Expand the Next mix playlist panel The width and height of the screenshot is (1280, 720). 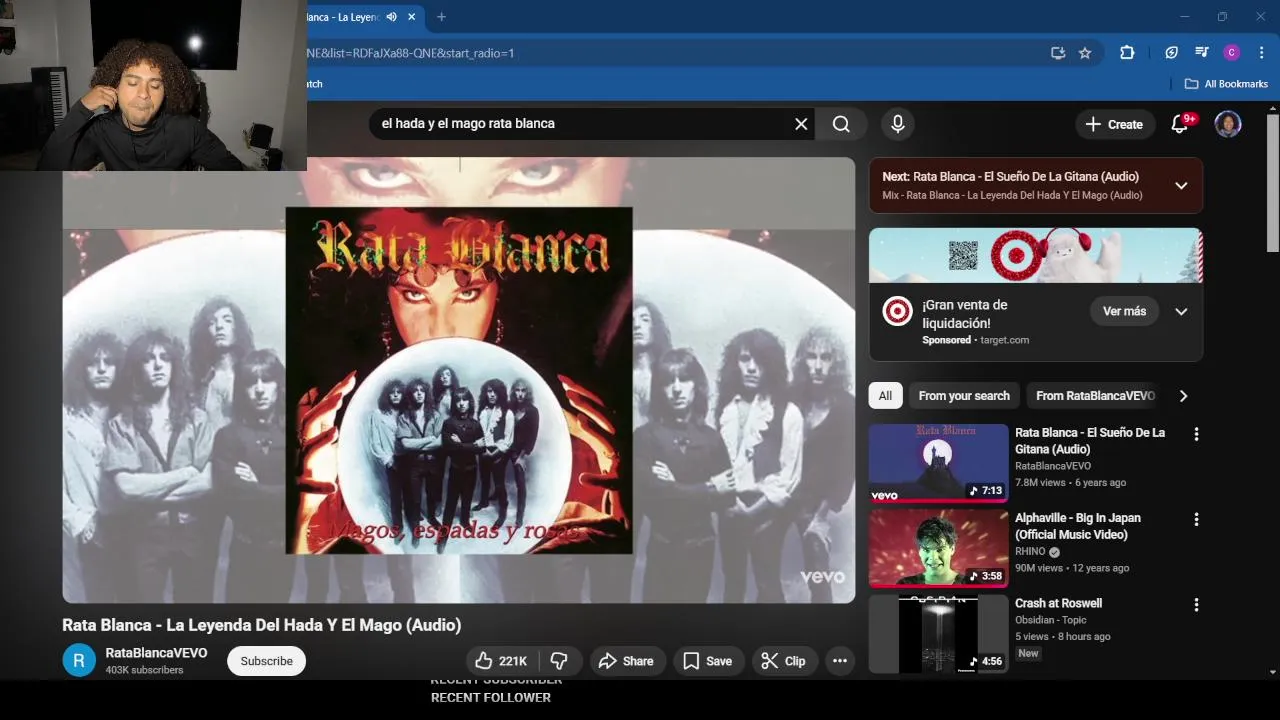(1181, 185)
